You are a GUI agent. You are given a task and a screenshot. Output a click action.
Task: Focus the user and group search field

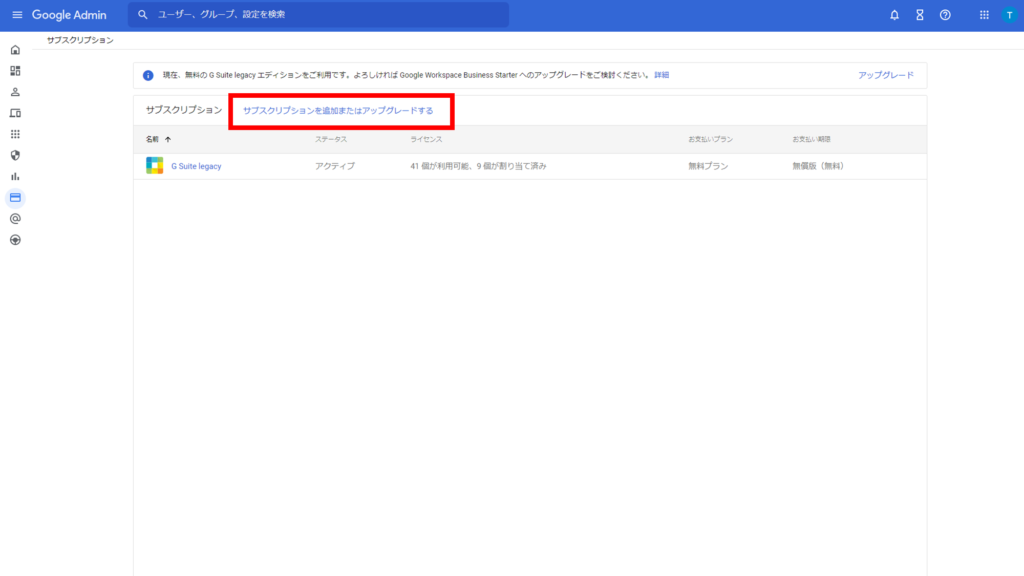click(318, 14)
